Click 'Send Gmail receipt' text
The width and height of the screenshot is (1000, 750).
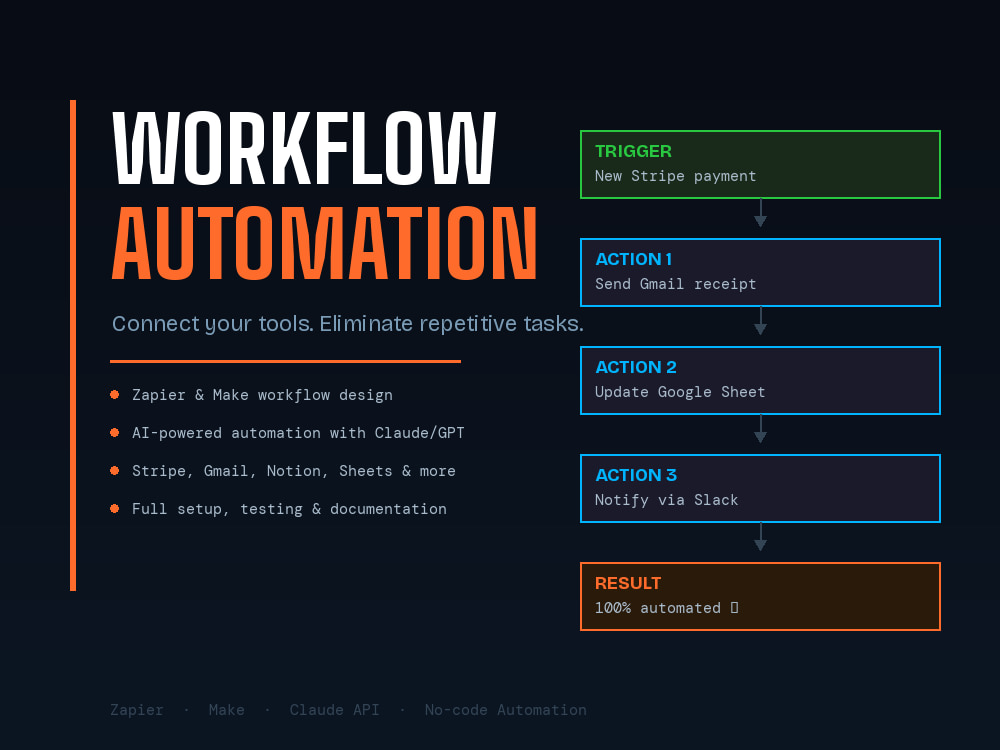675,284
